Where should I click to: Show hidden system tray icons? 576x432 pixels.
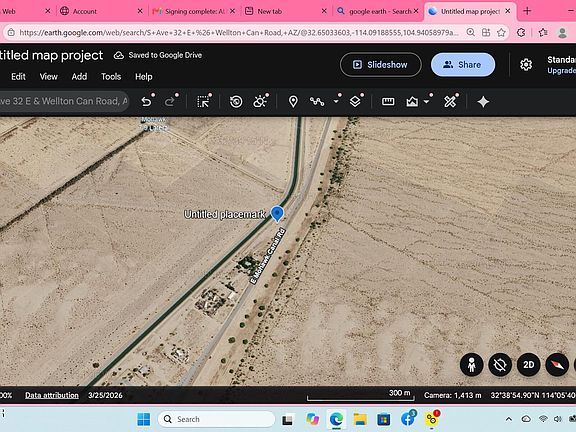coord(509,419)
